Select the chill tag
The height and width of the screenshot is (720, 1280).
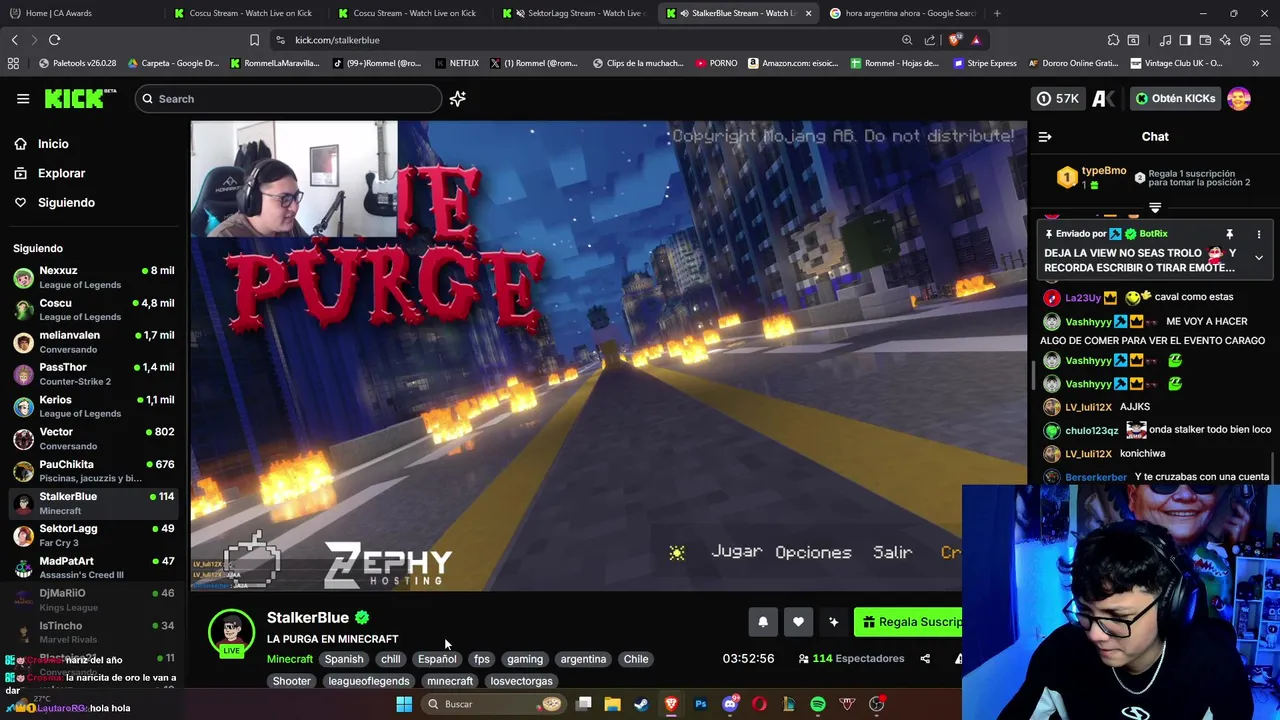click(x=390, y=659)
